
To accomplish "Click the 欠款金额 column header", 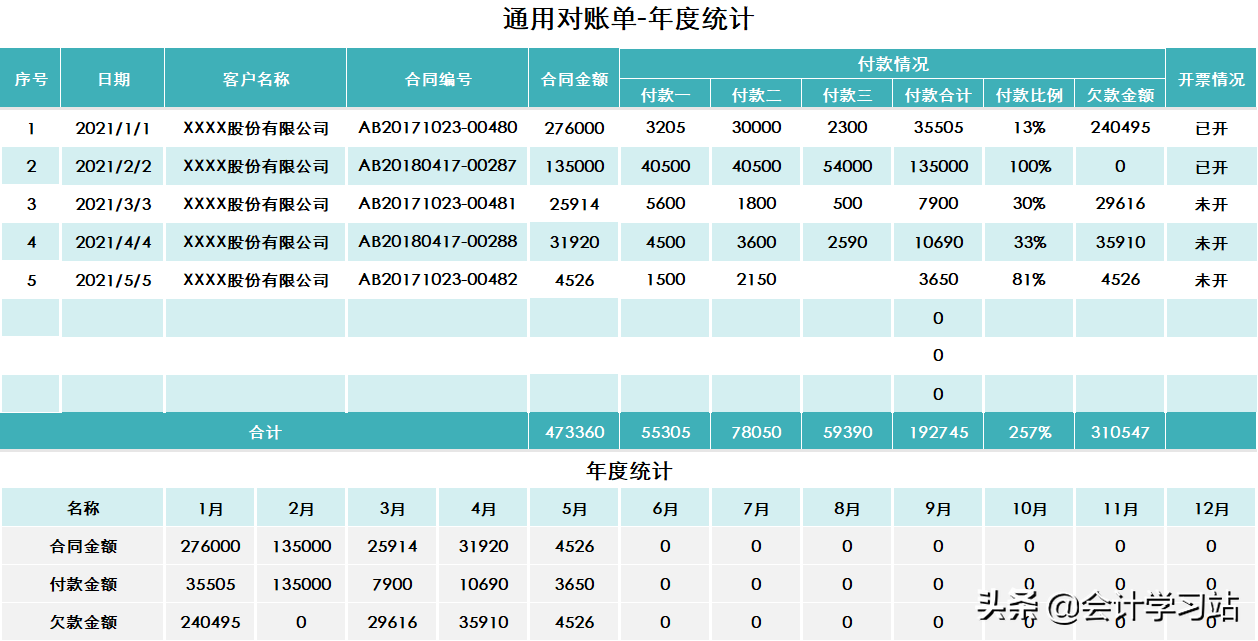I will (x=1119, y=94).
